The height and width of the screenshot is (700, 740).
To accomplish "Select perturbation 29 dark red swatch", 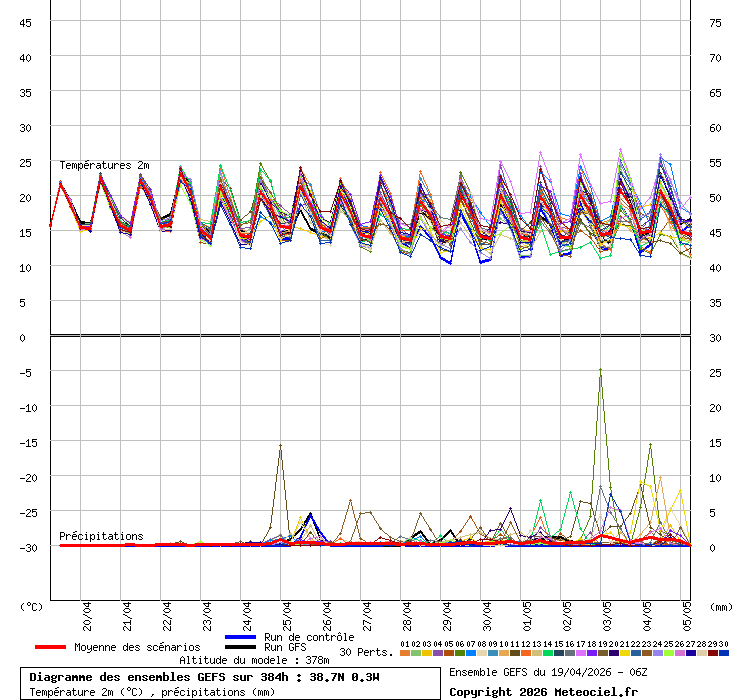I will [x=713, y=653].
